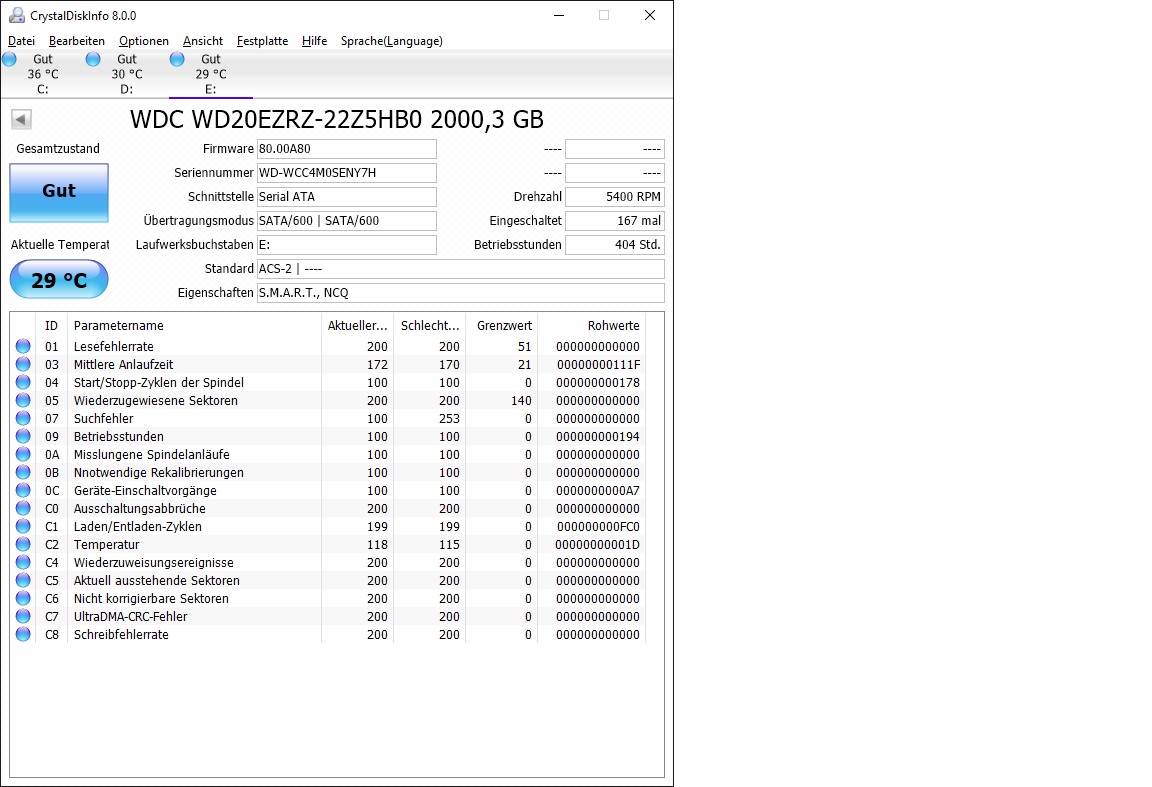Open the Datei menu

pos(21,41)
